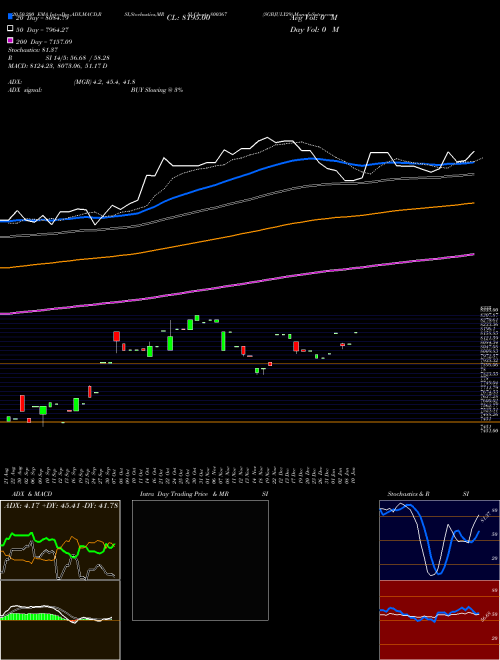The image size is (500, 660).
Task: Click the orange moving average line
Action: [236, 236]
